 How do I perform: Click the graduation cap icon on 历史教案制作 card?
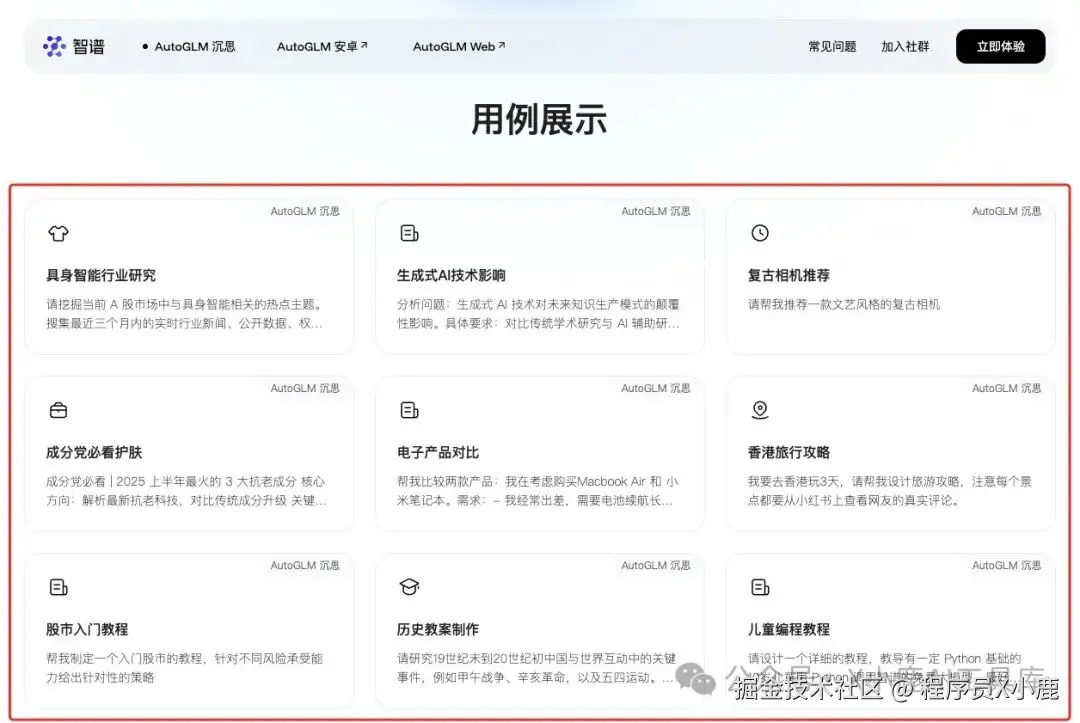coord(409,587)
